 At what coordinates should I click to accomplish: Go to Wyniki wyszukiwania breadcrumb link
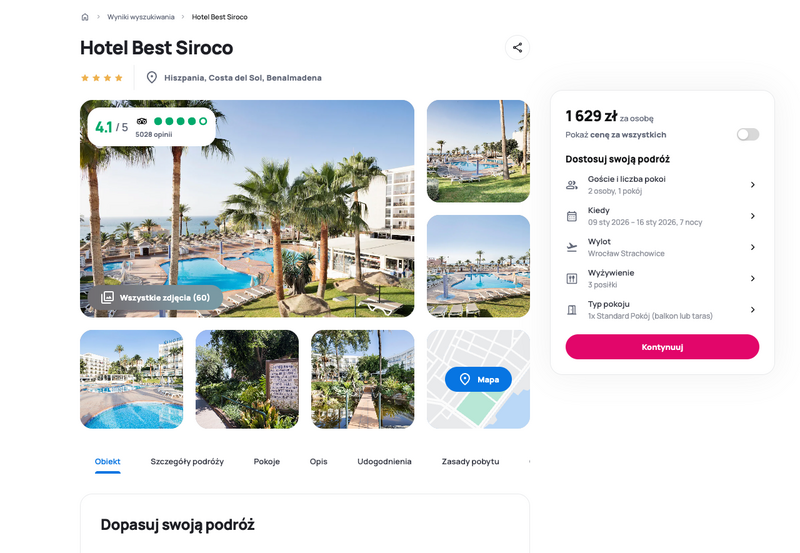(x=141, y=17)
